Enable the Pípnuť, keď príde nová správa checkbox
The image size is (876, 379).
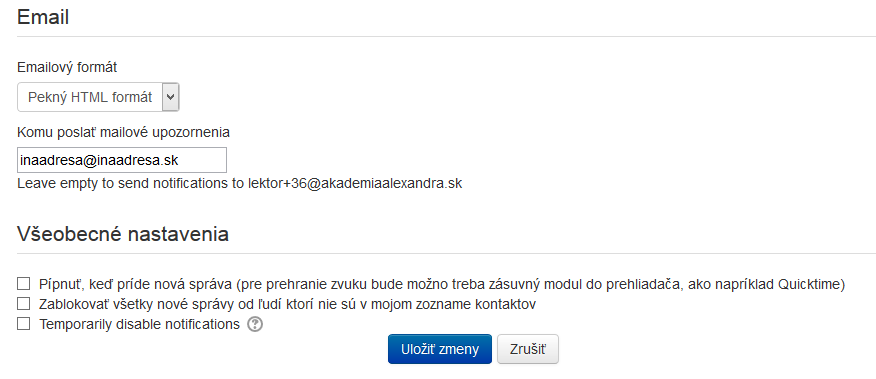(23, 284)
